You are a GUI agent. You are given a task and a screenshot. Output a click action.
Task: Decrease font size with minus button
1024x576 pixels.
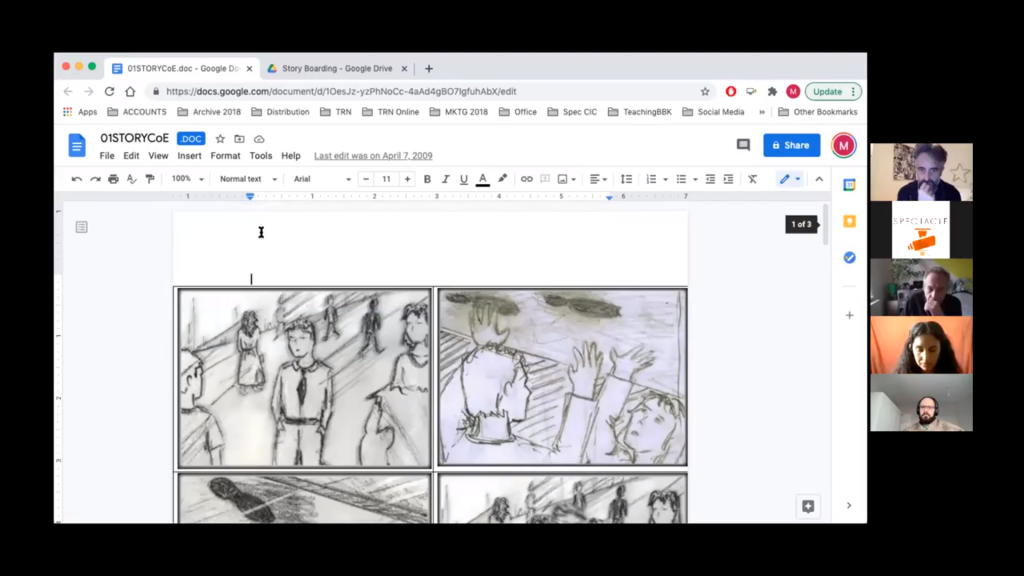(x=366, y=179)
